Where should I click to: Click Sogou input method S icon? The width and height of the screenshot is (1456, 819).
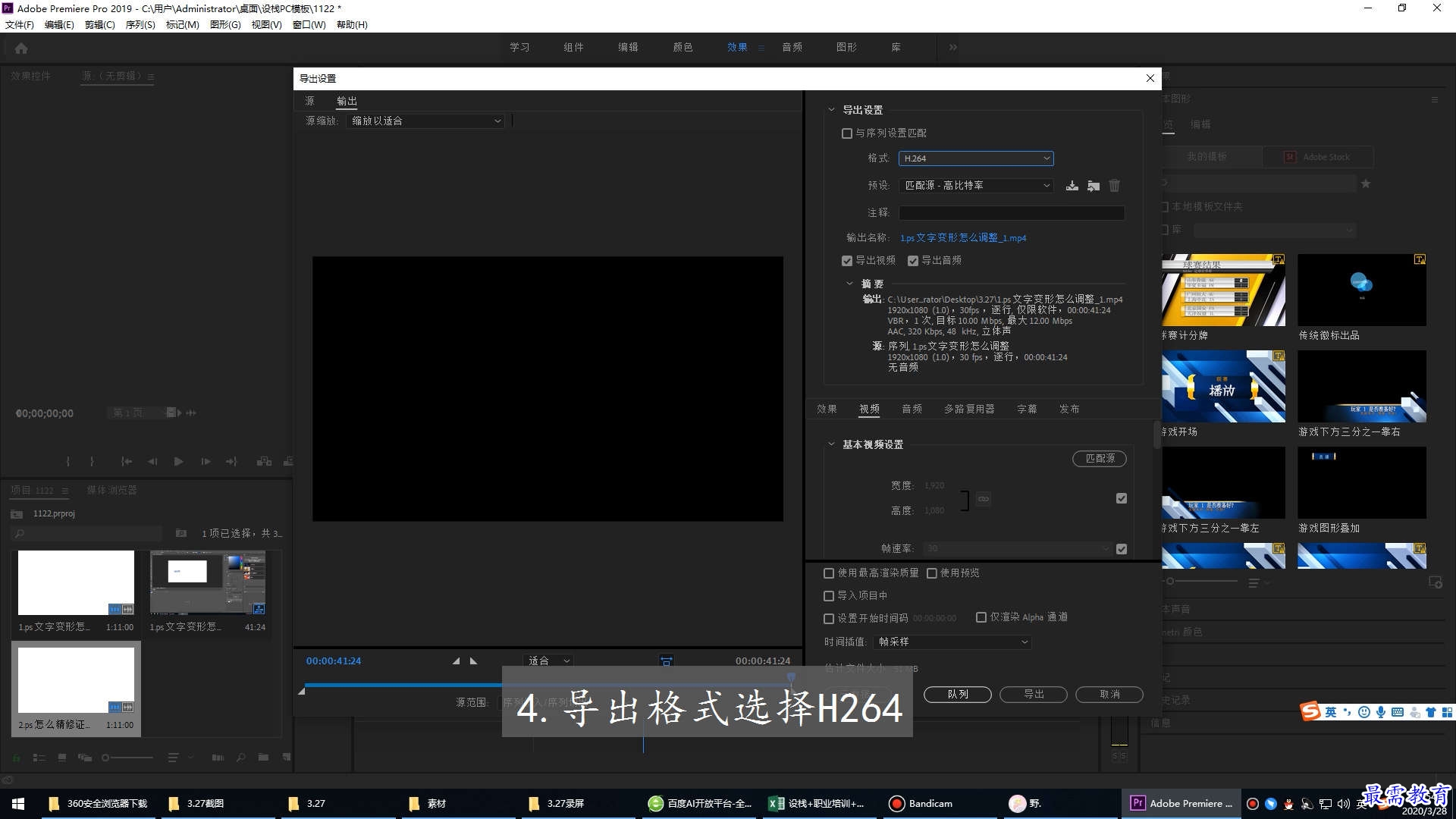coord(1310,711)
